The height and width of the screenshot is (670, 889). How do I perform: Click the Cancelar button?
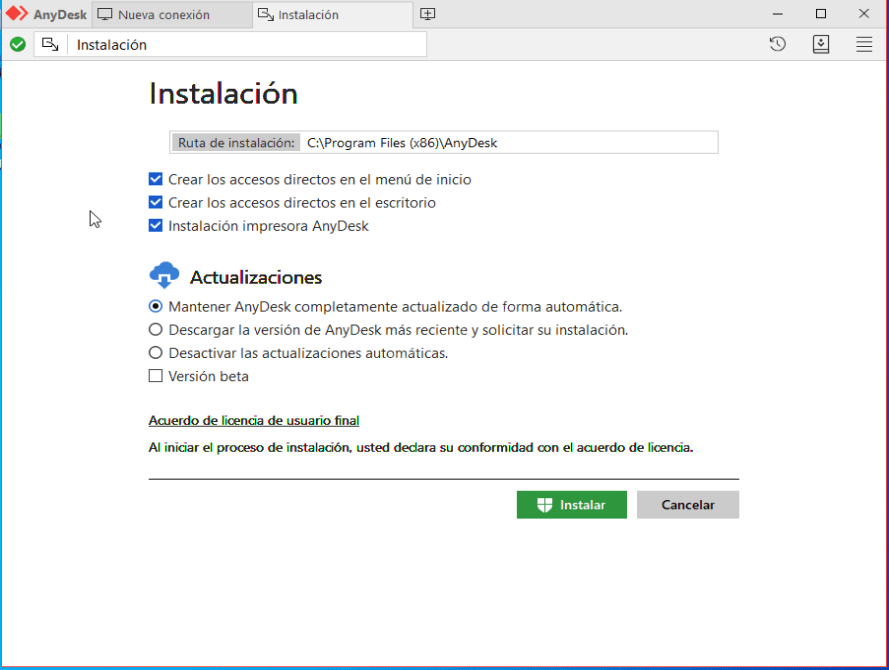688,504
